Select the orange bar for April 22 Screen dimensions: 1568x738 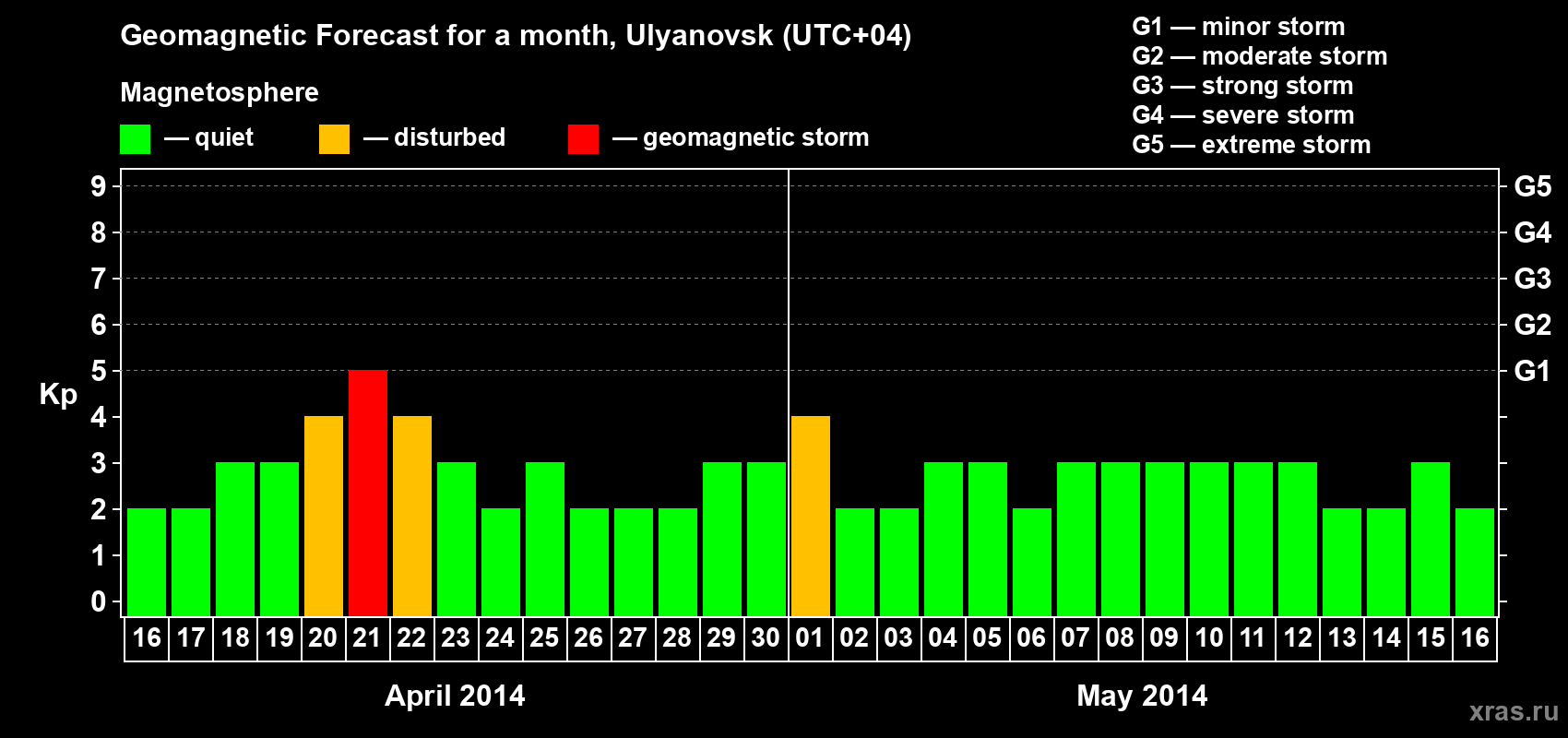pos(412,516)
